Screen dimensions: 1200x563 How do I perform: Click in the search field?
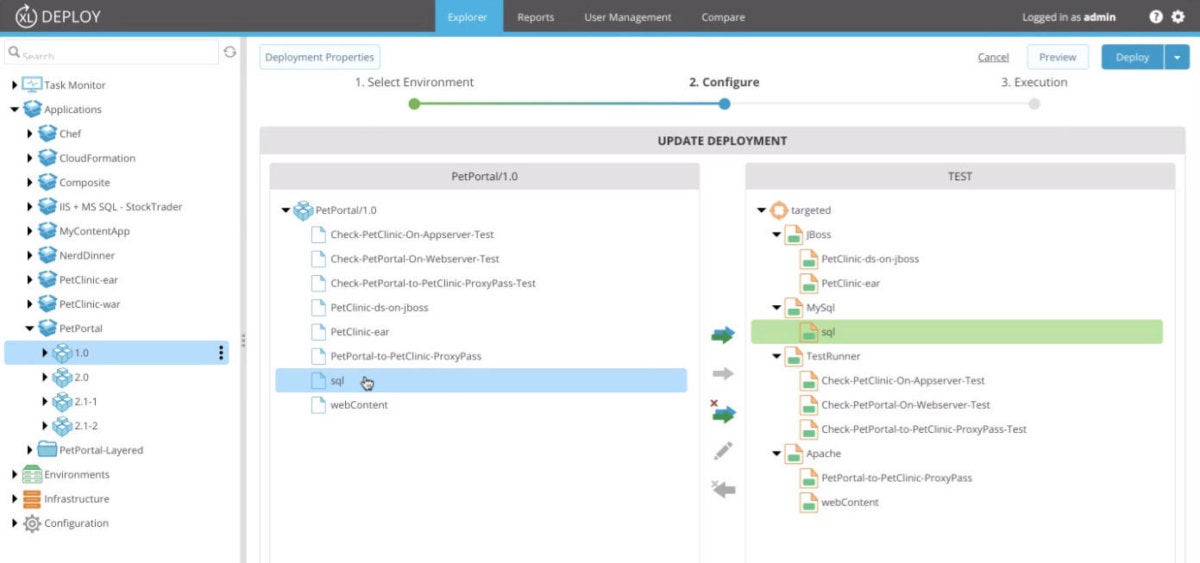[x=112, y=52]
